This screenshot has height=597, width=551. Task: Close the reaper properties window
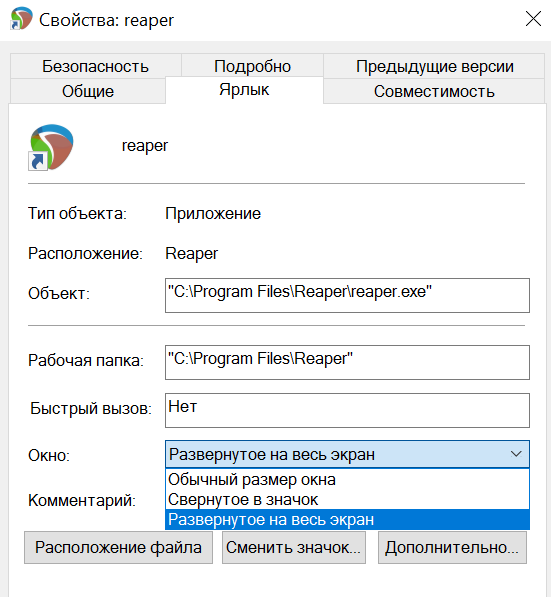coord(533,18)
